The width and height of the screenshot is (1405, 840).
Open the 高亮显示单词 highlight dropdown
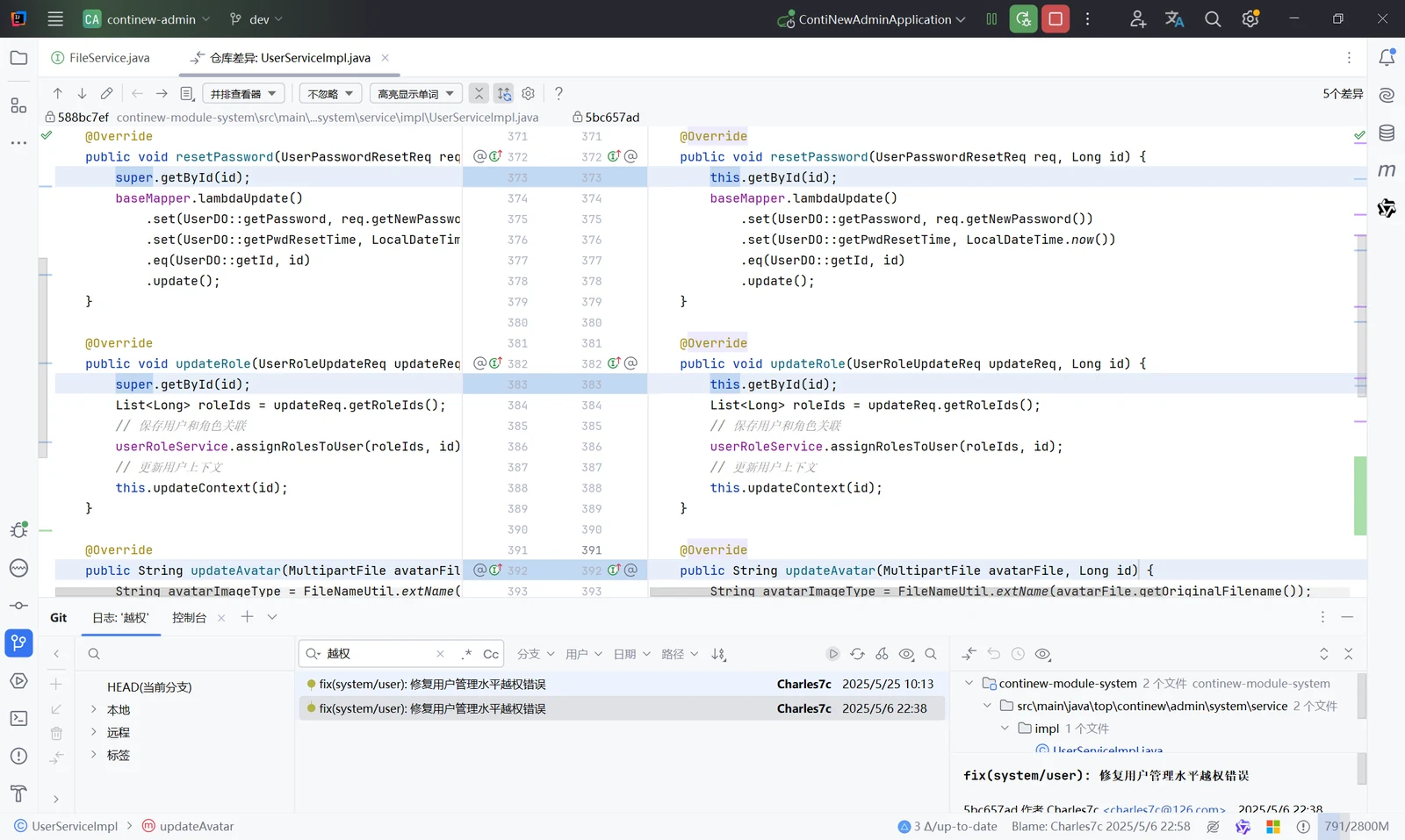[x=415, y=93]
